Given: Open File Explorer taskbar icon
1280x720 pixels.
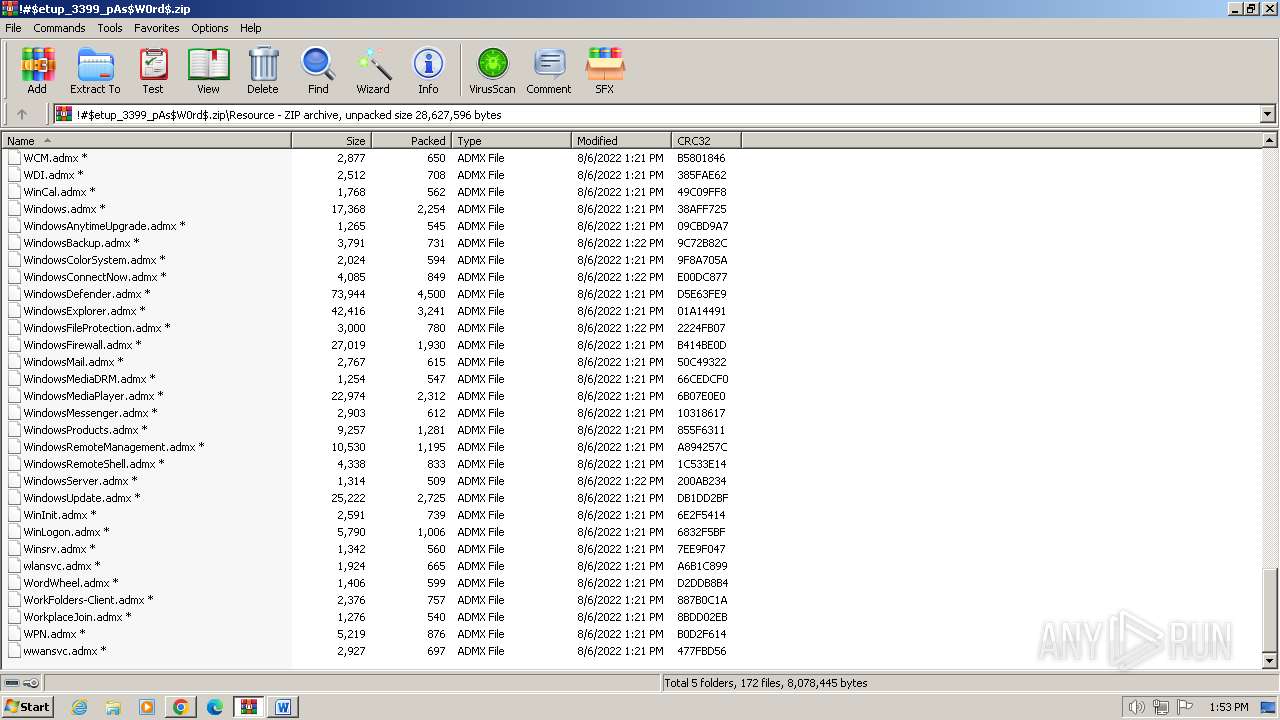Looking at the screenshot, I should (113, 707).
